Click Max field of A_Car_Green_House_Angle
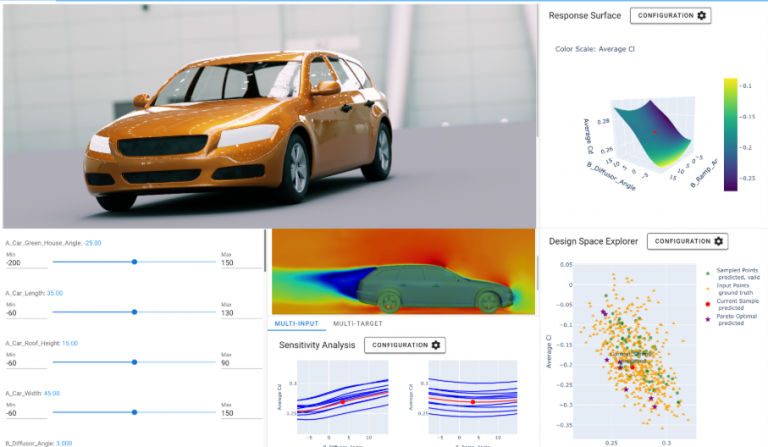 click(x=238, y=262)
